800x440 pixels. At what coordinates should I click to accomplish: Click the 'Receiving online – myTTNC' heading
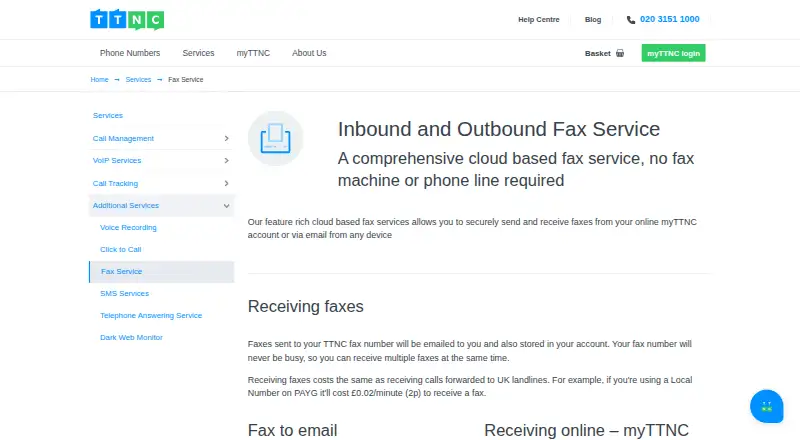point(586,430)
